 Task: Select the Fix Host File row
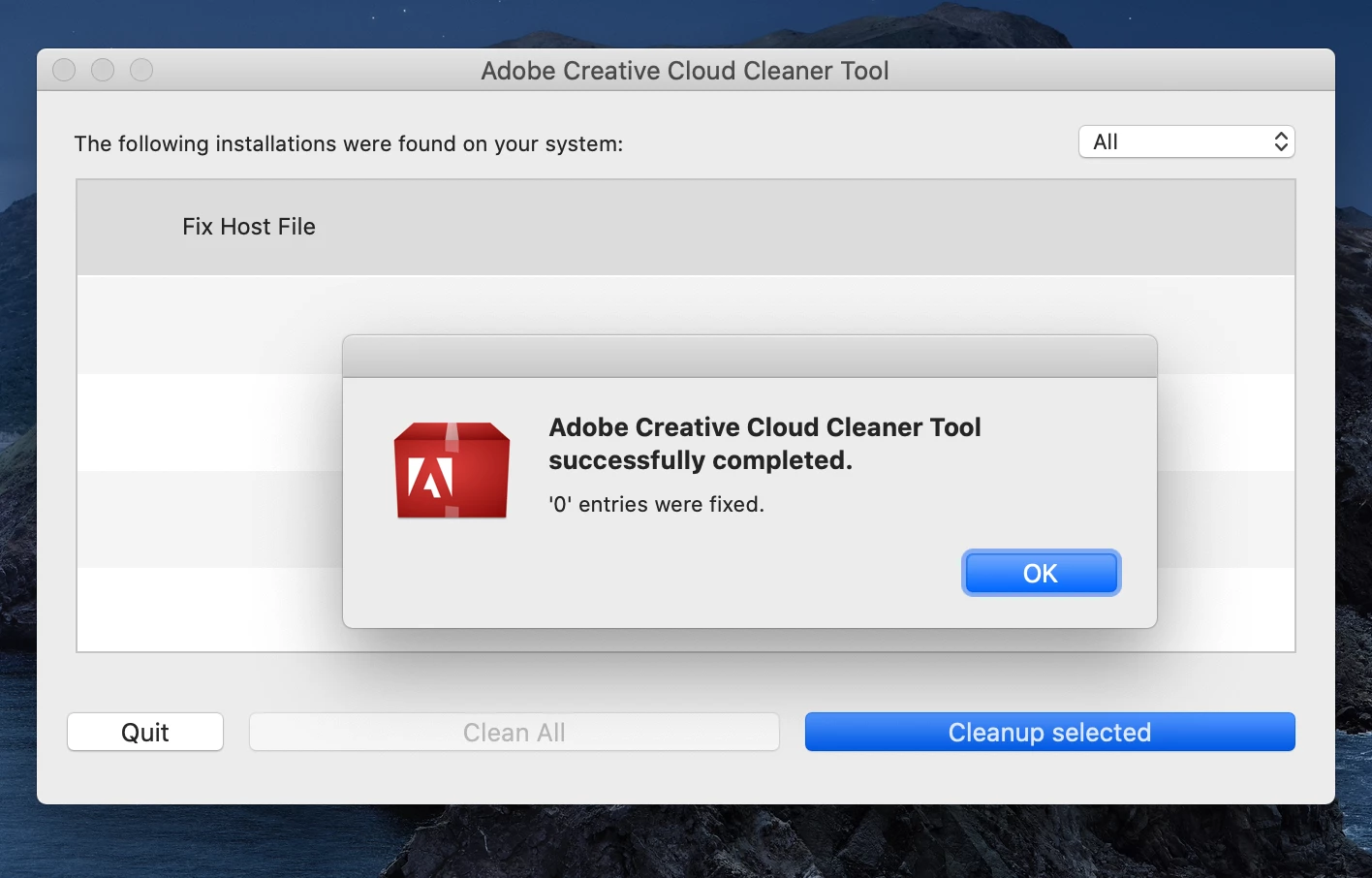click(686, 227)
